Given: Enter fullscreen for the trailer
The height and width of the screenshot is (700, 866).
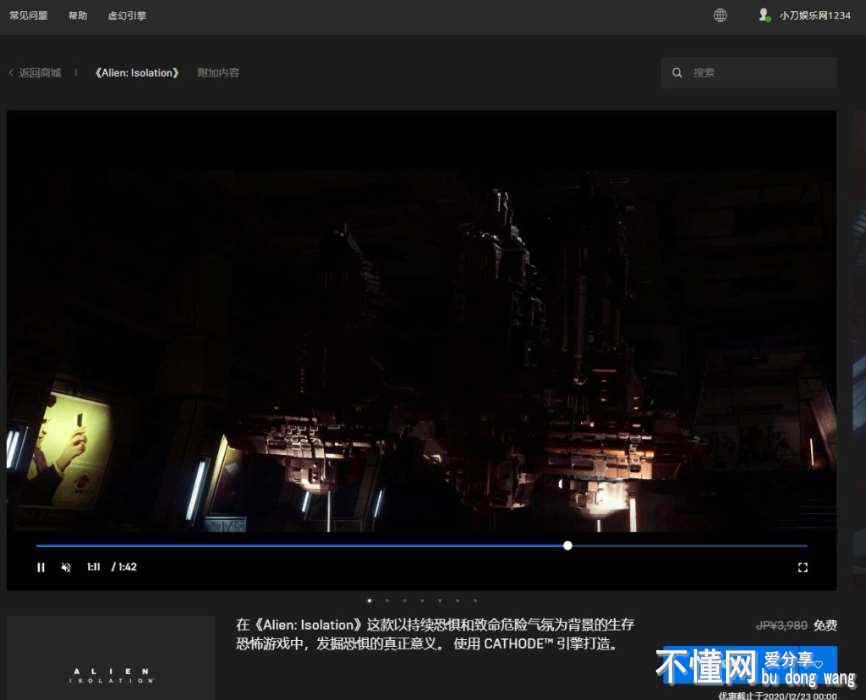Looking at the screenshot, I should click(x=802, y=567).
